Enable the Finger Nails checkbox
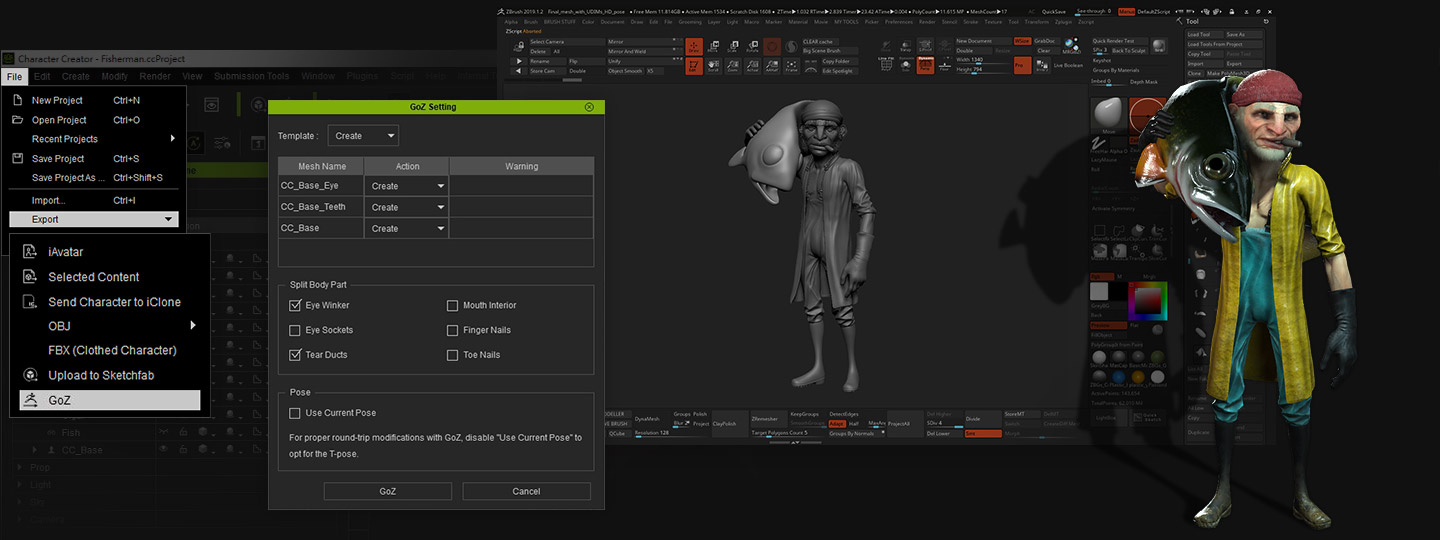1440x540 pixels. (453, 330)
